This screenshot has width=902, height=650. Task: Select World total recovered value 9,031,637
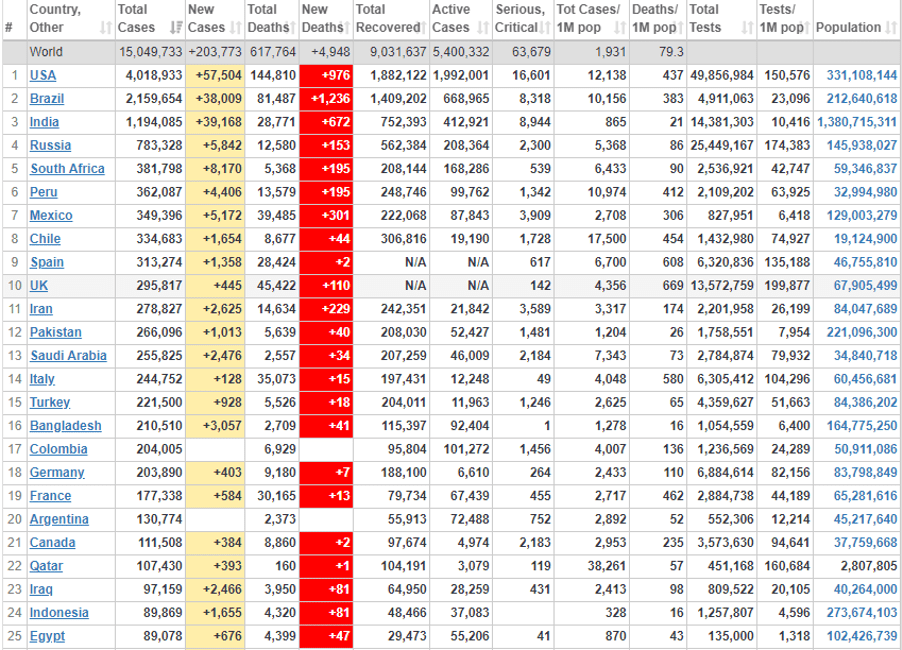coord(398,52)
